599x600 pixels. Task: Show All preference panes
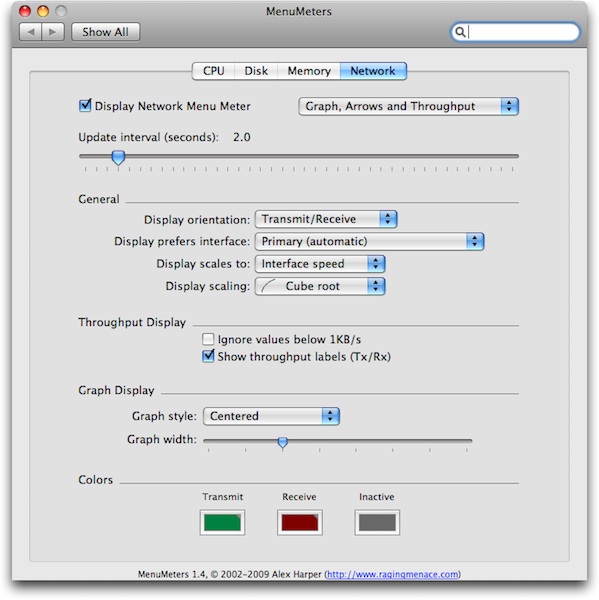tap(106, 32)
